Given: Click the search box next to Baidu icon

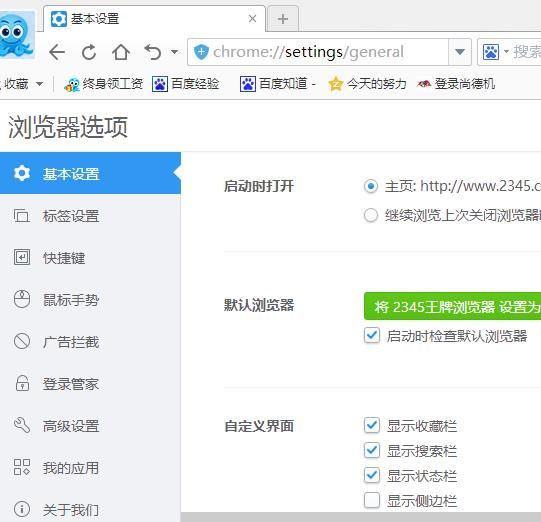Looking at the screenshot, I should point(527,52).
